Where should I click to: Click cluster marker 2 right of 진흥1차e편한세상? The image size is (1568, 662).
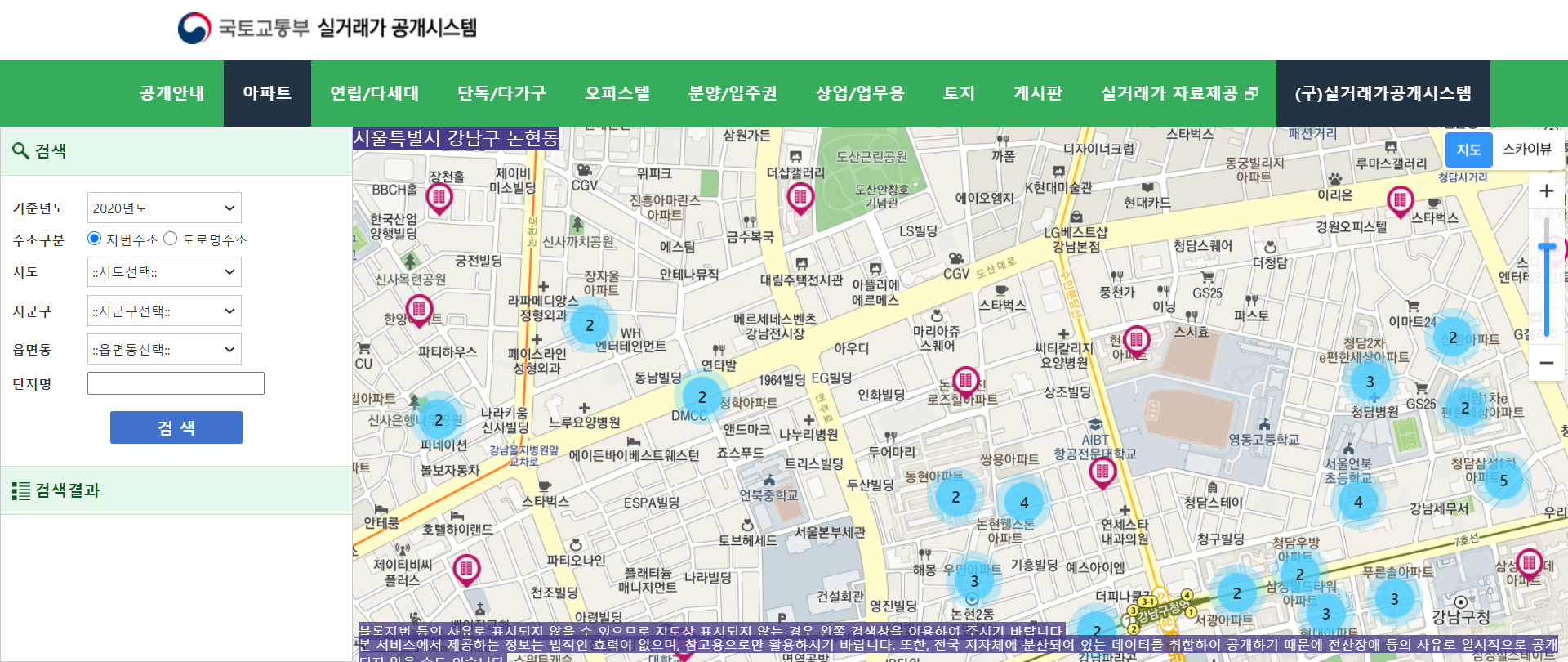(1465, 408)
